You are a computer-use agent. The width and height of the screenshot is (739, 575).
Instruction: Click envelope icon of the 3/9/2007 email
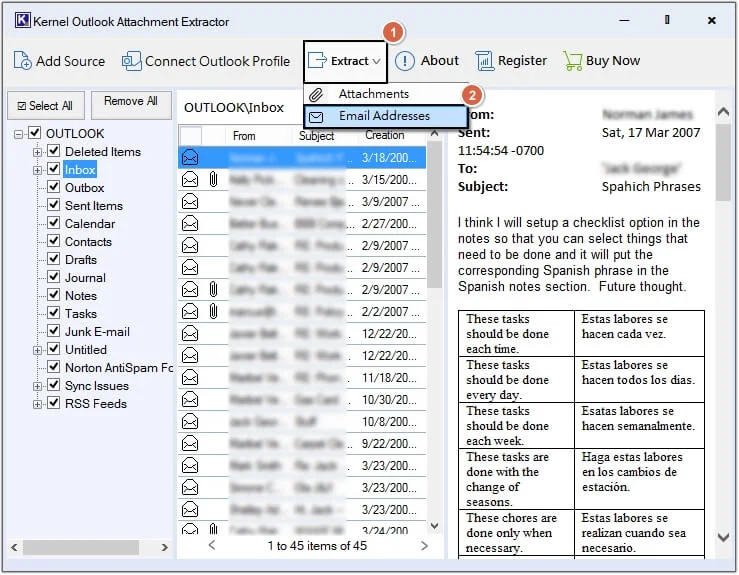tap(190, 202)
